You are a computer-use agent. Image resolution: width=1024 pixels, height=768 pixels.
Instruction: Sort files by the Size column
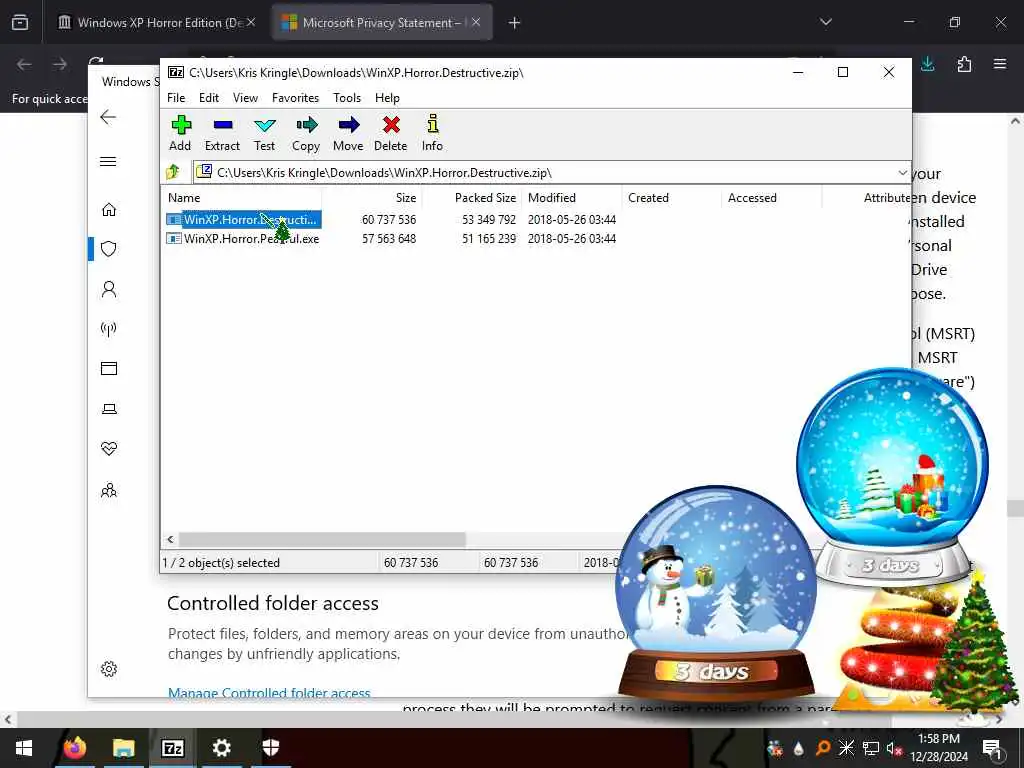pyautogui.click(x=372, y=198)
